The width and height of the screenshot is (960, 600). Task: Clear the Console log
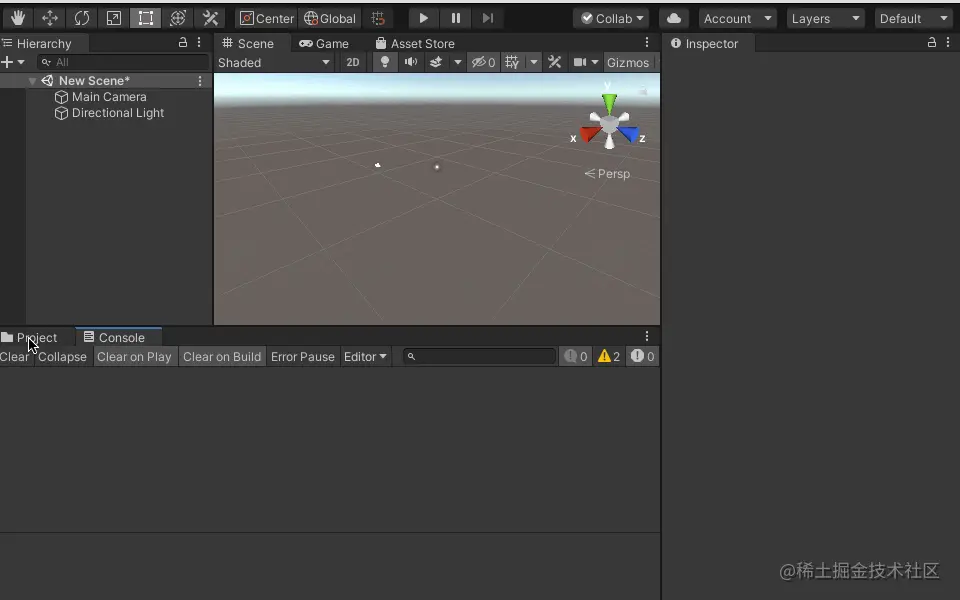[15, 357]
